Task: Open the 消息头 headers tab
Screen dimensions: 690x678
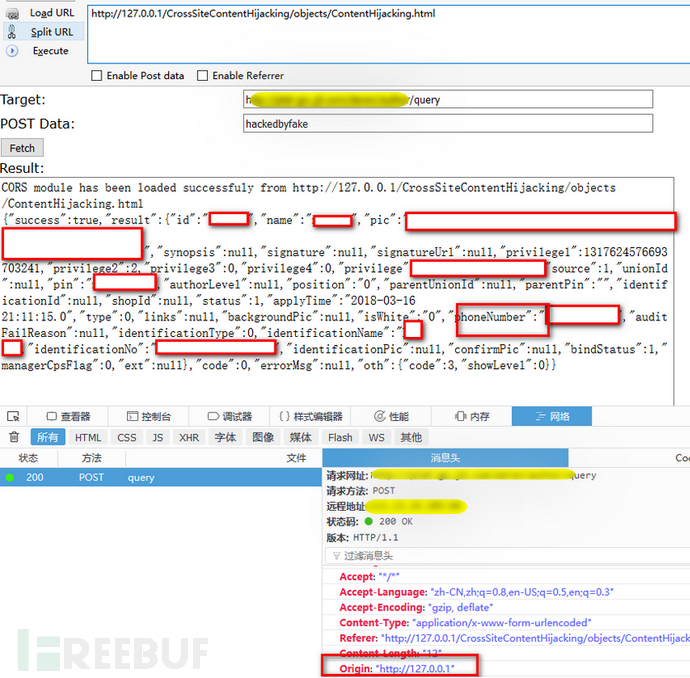Action: pos(445,458)
